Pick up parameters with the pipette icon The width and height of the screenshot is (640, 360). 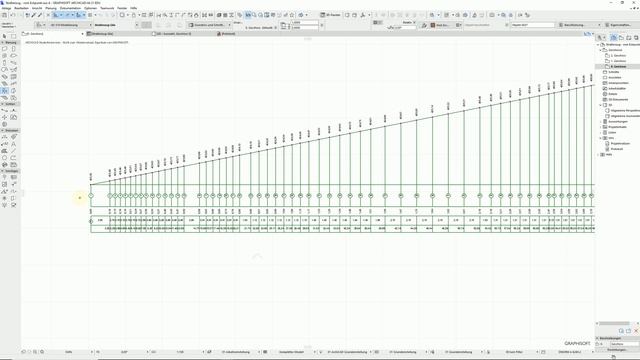coord(34,15)
